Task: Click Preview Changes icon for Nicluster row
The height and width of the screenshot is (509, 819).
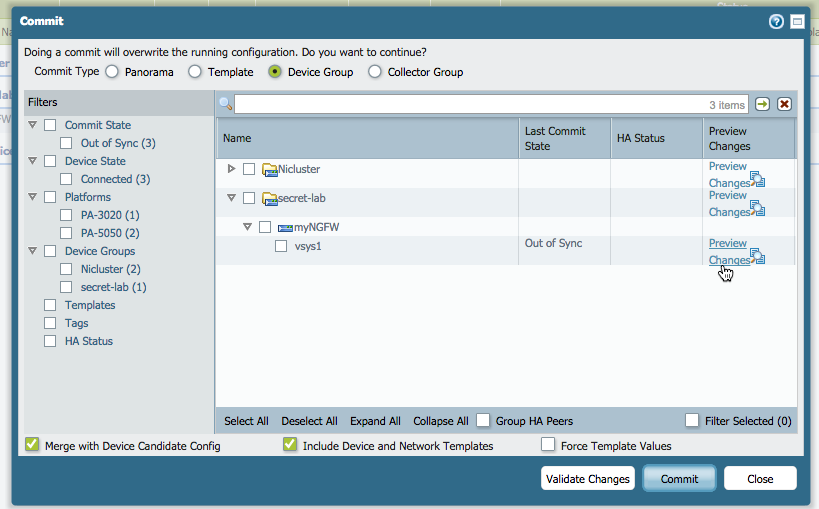Action: click(757, 180)
